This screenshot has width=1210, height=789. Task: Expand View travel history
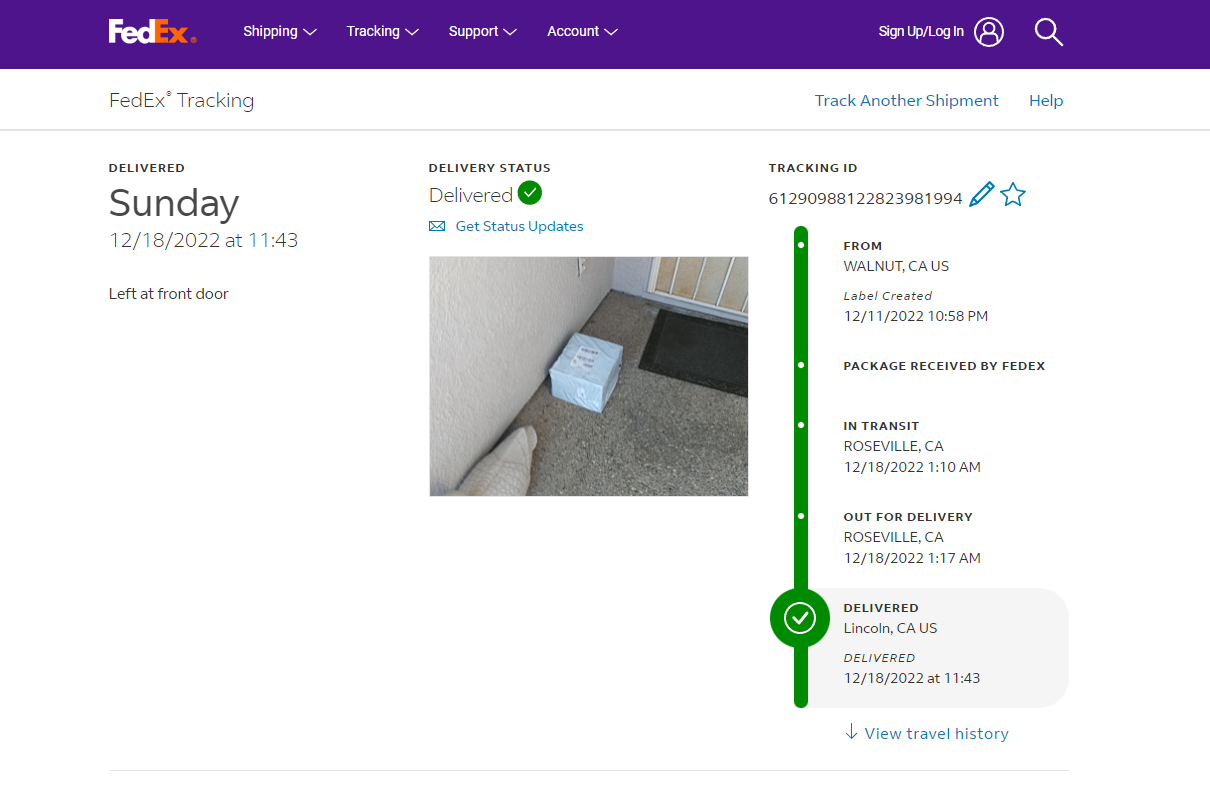pos(936,734)
